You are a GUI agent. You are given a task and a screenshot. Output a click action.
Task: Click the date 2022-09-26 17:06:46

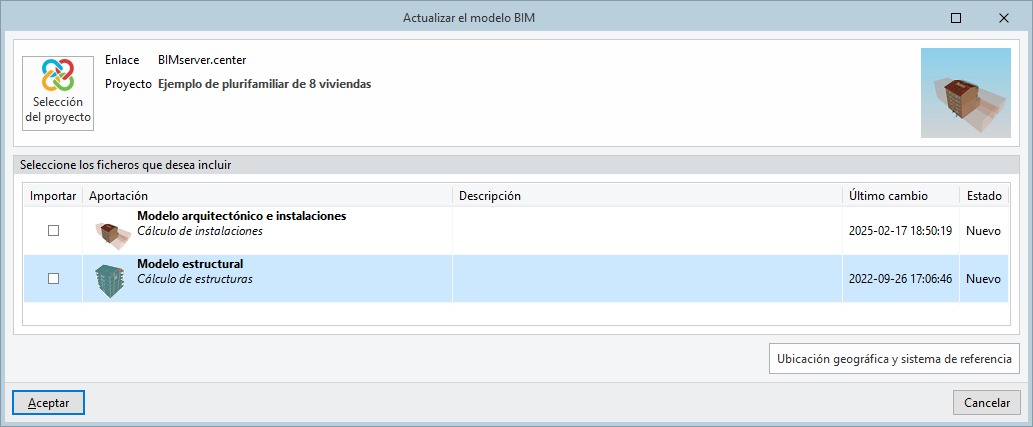(901, 279)
